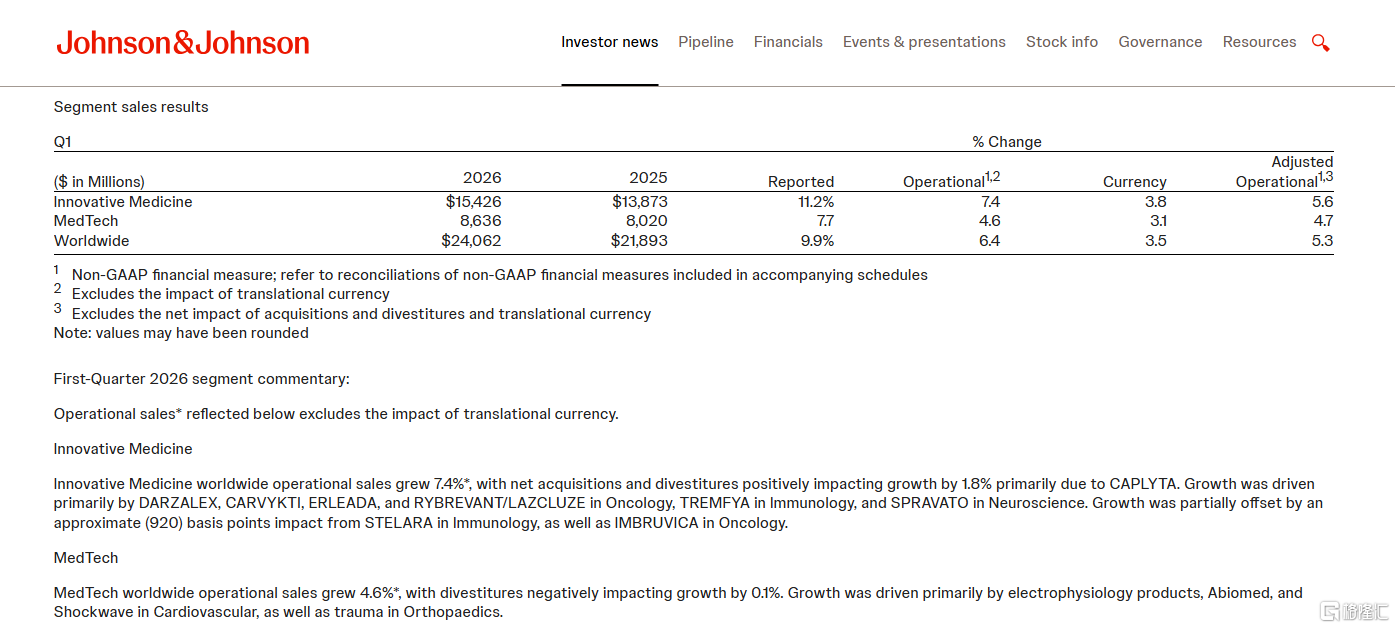Select Stock info in navigation
1395x628 pixels.
[1062, 42]
